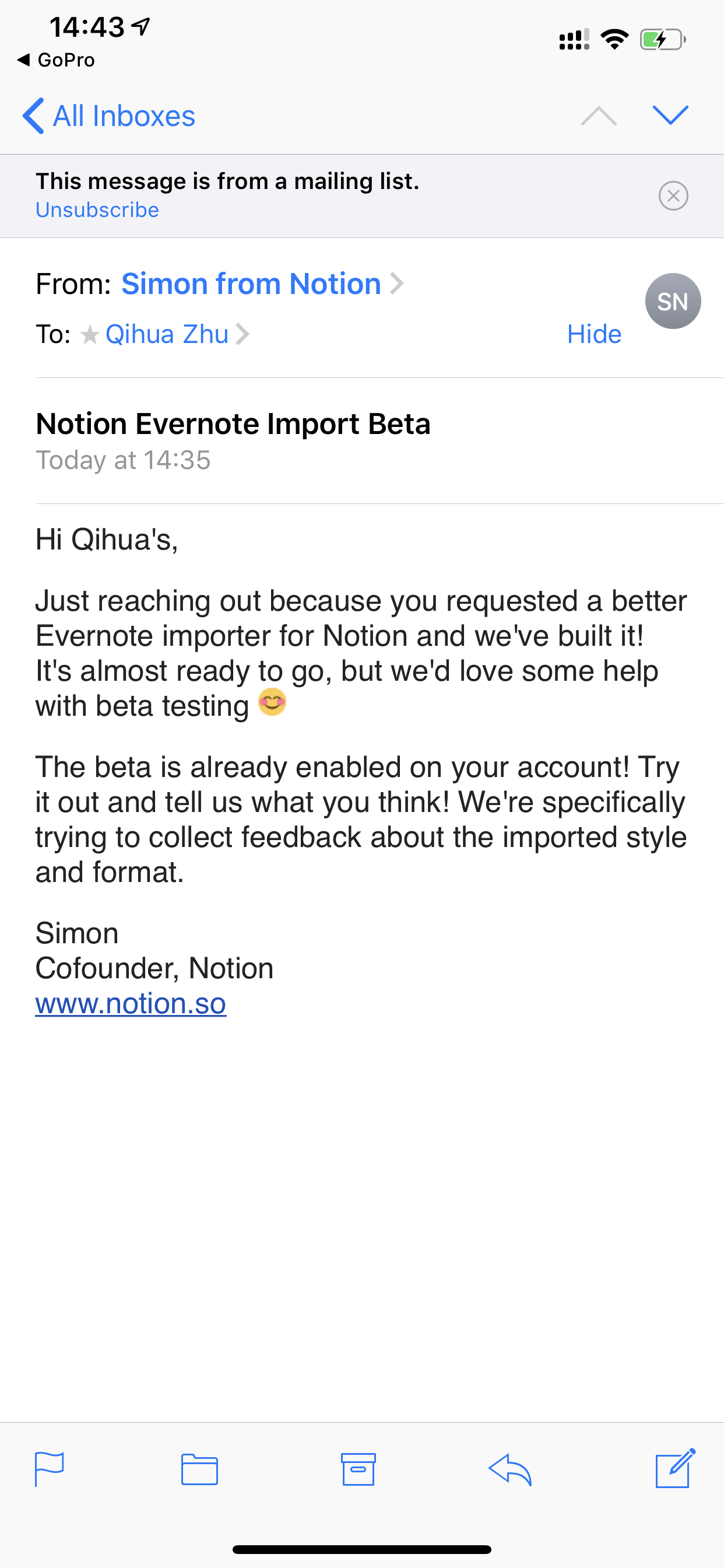Return to GoPro app
Viewport: 724px width, 1568px height.
pos(57,60)
